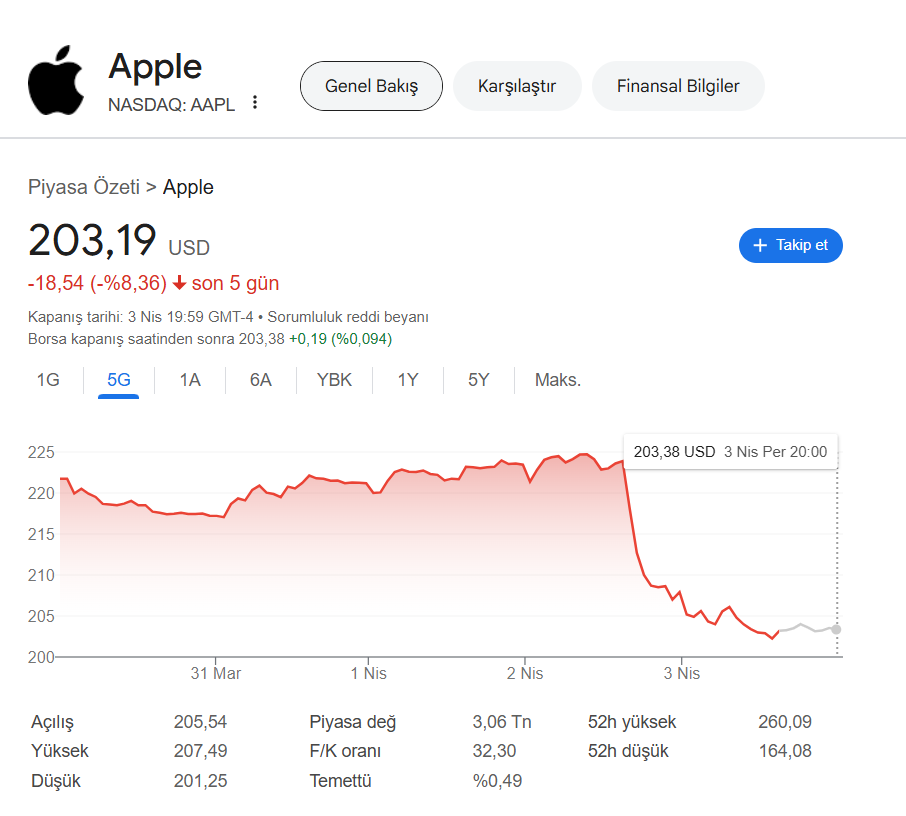Click the gray end-point marker on chart
Image resolution: width=906 pixels, height=816 pixels.
pyautogui.click(x=836, y=629)
